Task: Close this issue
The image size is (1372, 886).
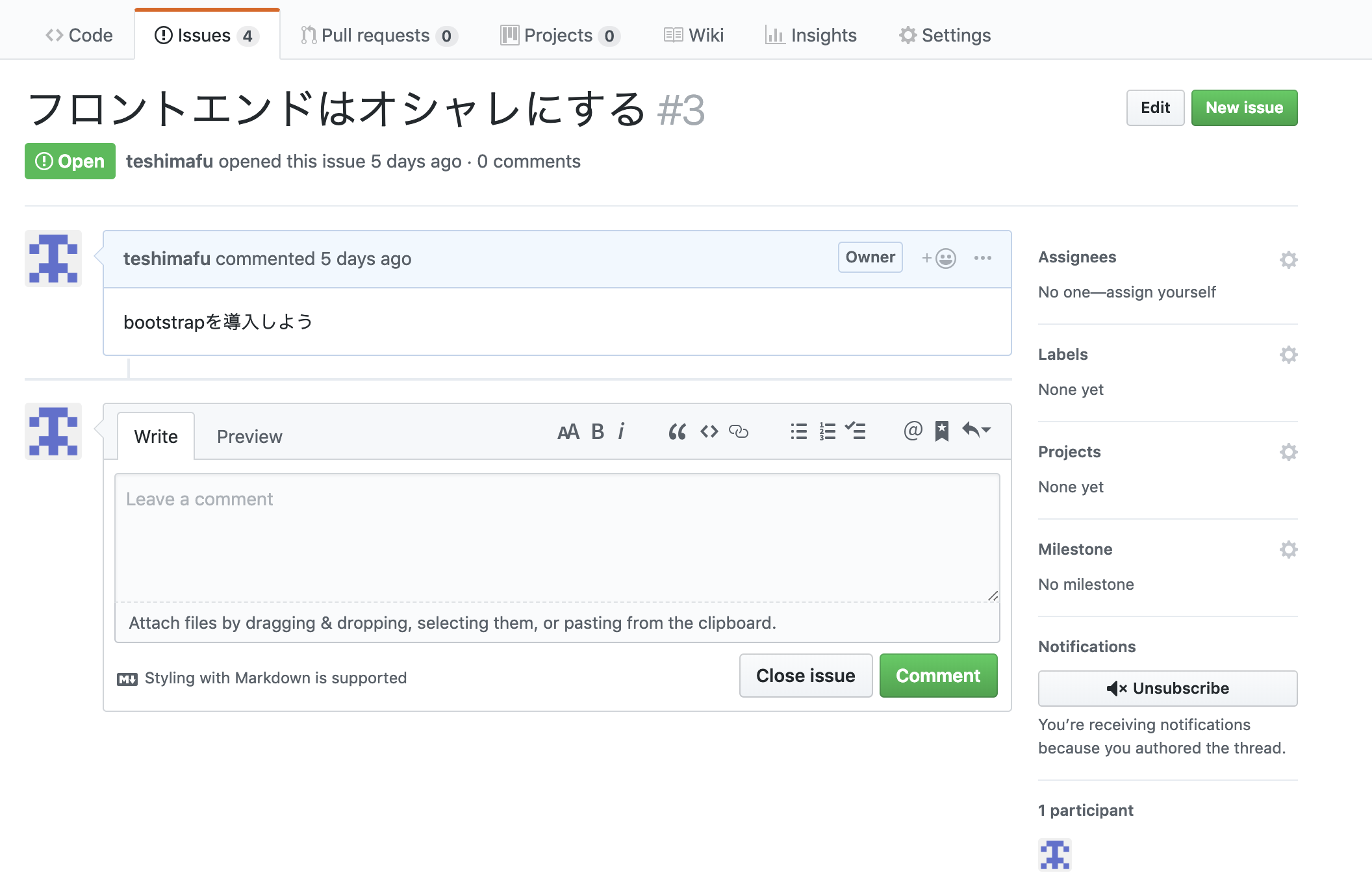Action: tap(806, 676)
